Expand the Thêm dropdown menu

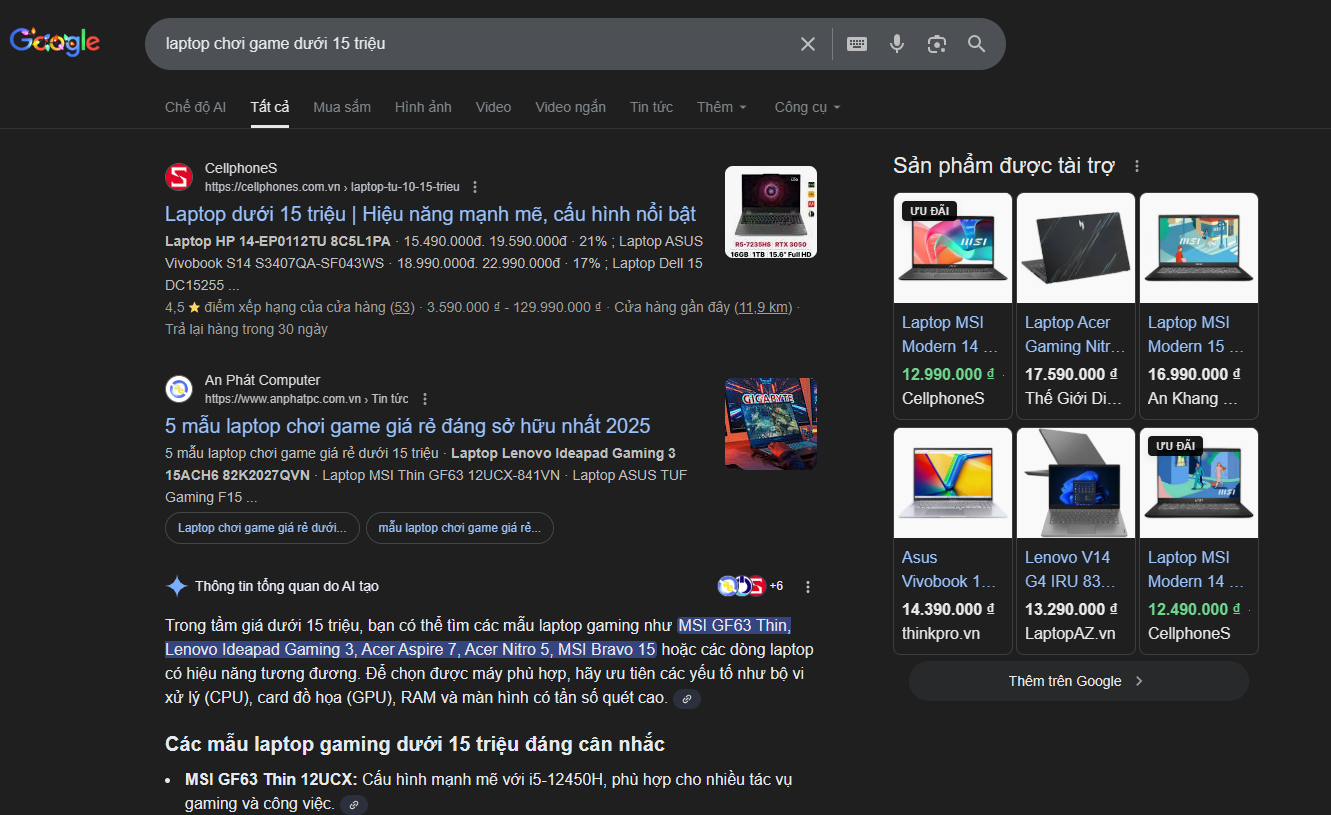pyautogui.click(x=722, y=107)
